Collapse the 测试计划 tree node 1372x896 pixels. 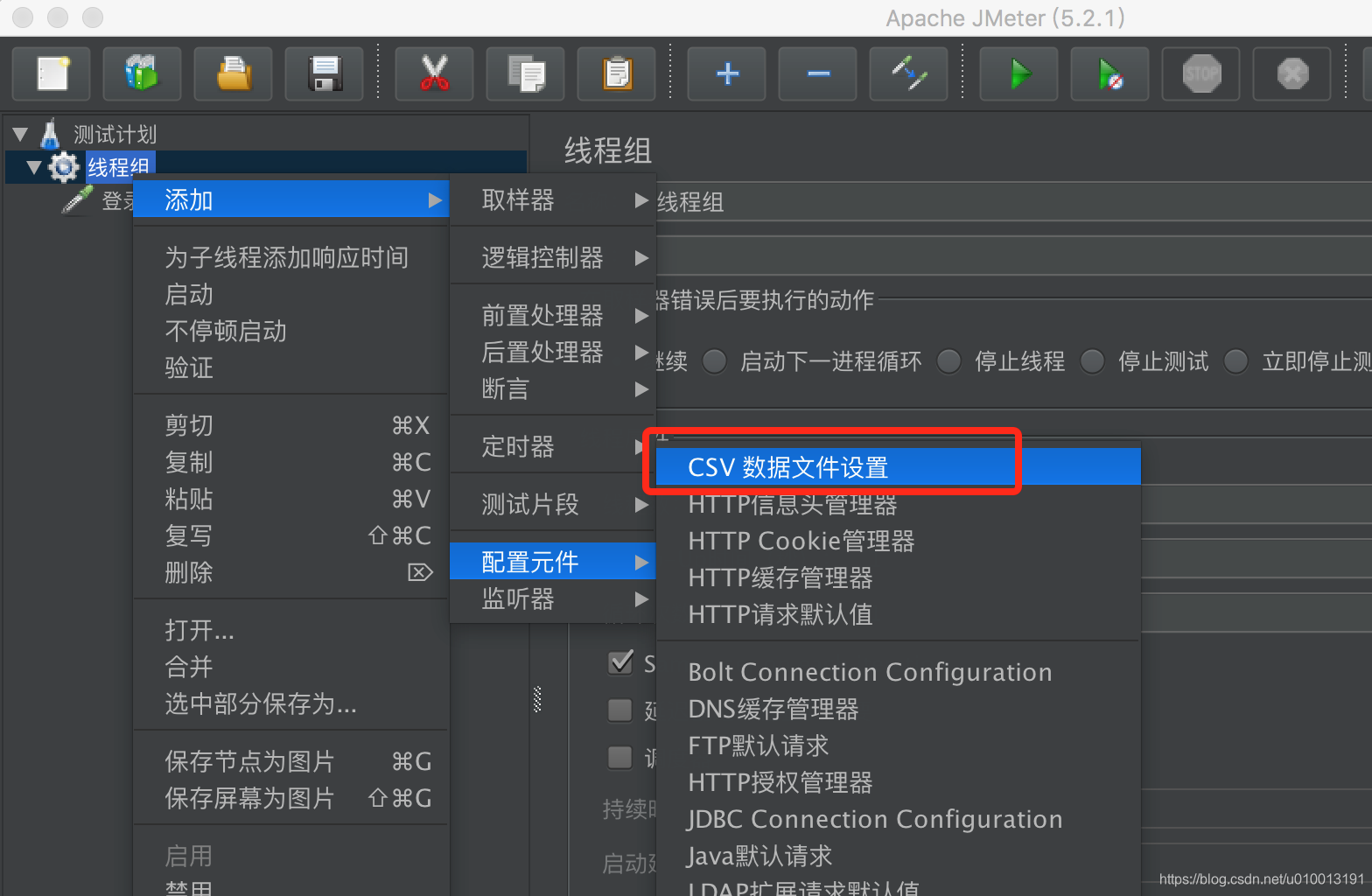(21, 135)
